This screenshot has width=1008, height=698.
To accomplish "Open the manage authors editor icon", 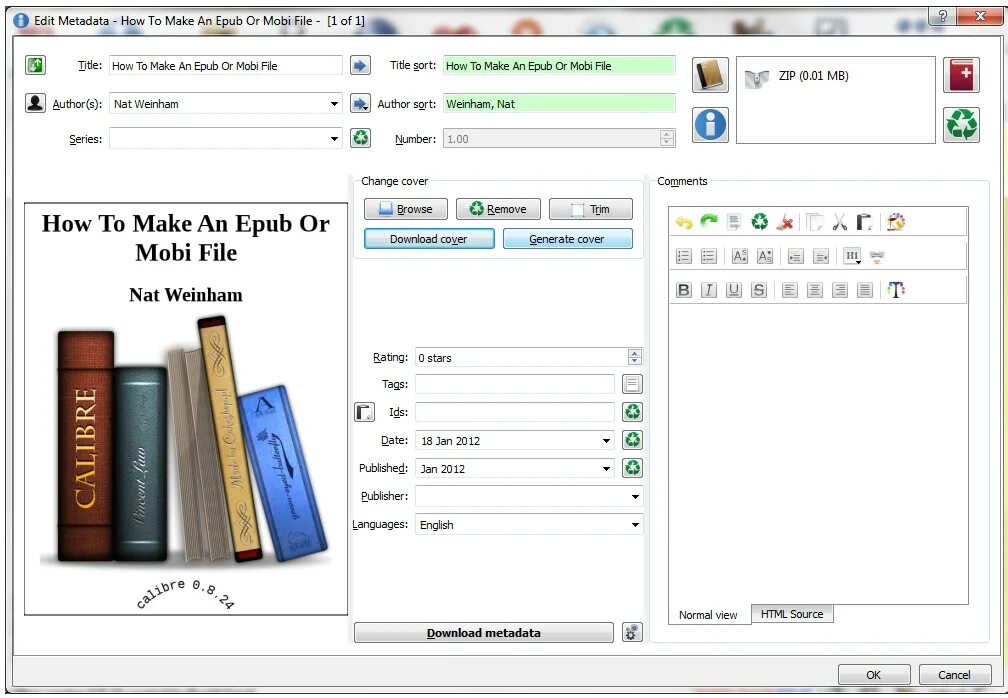I will (x=35, y=103).
